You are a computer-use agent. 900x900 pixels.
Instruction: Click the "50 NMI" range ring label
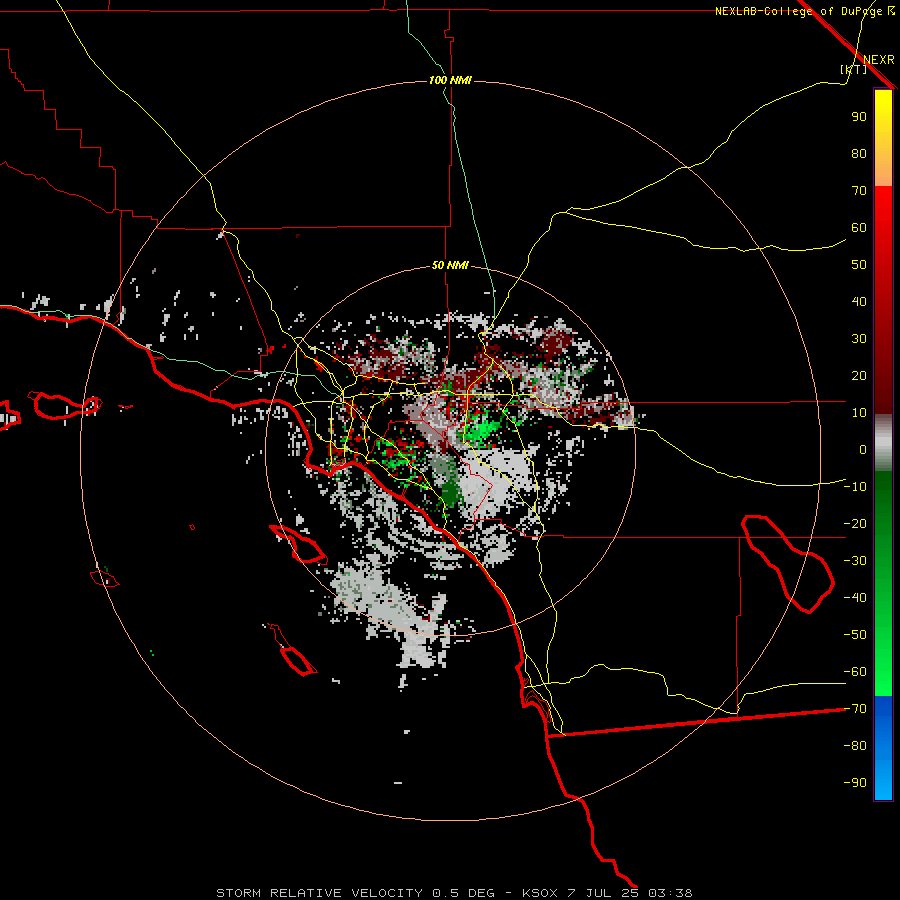pos(450,265)
